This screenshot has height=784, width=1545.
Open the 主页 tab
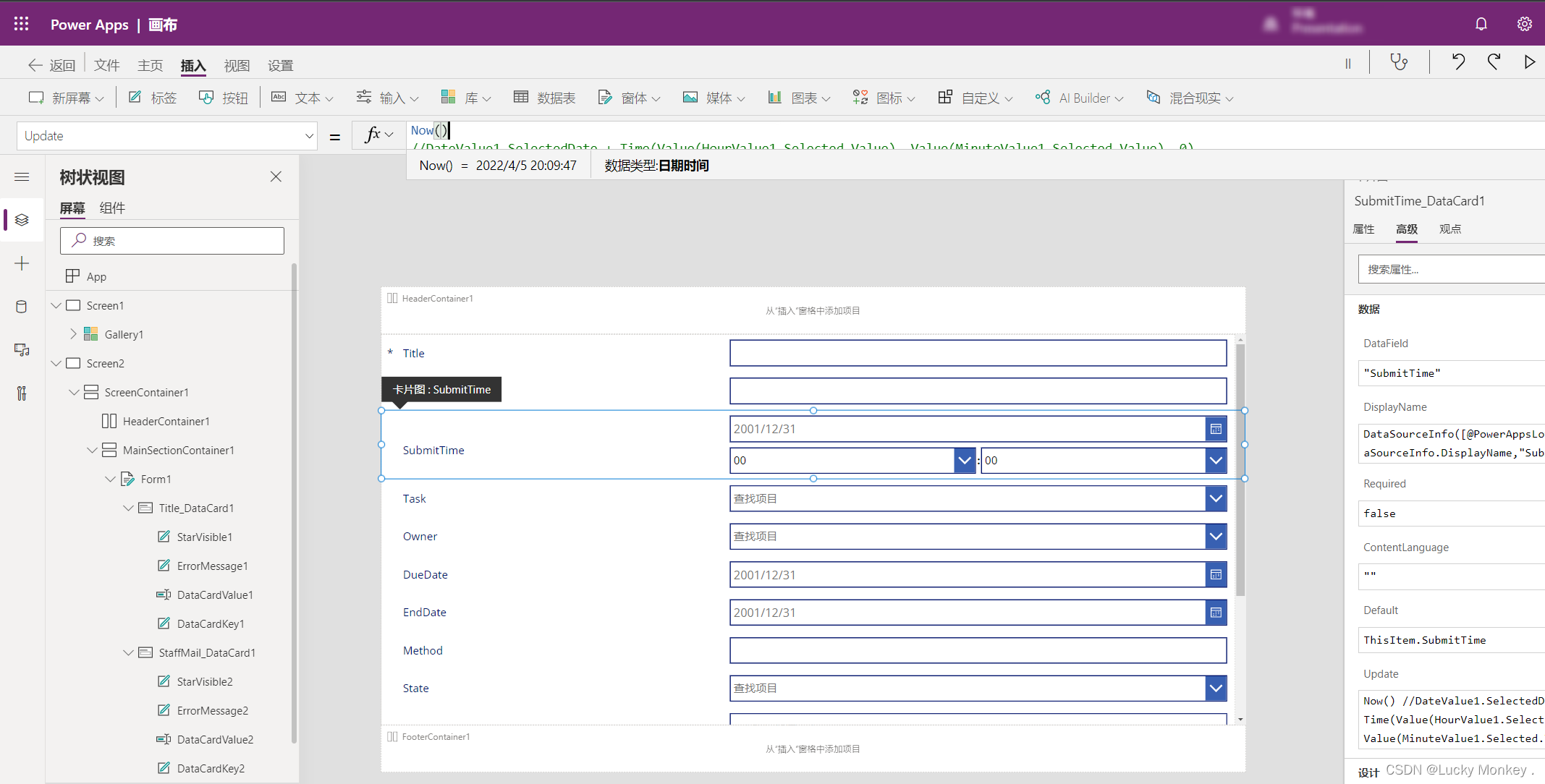(151, 65)
